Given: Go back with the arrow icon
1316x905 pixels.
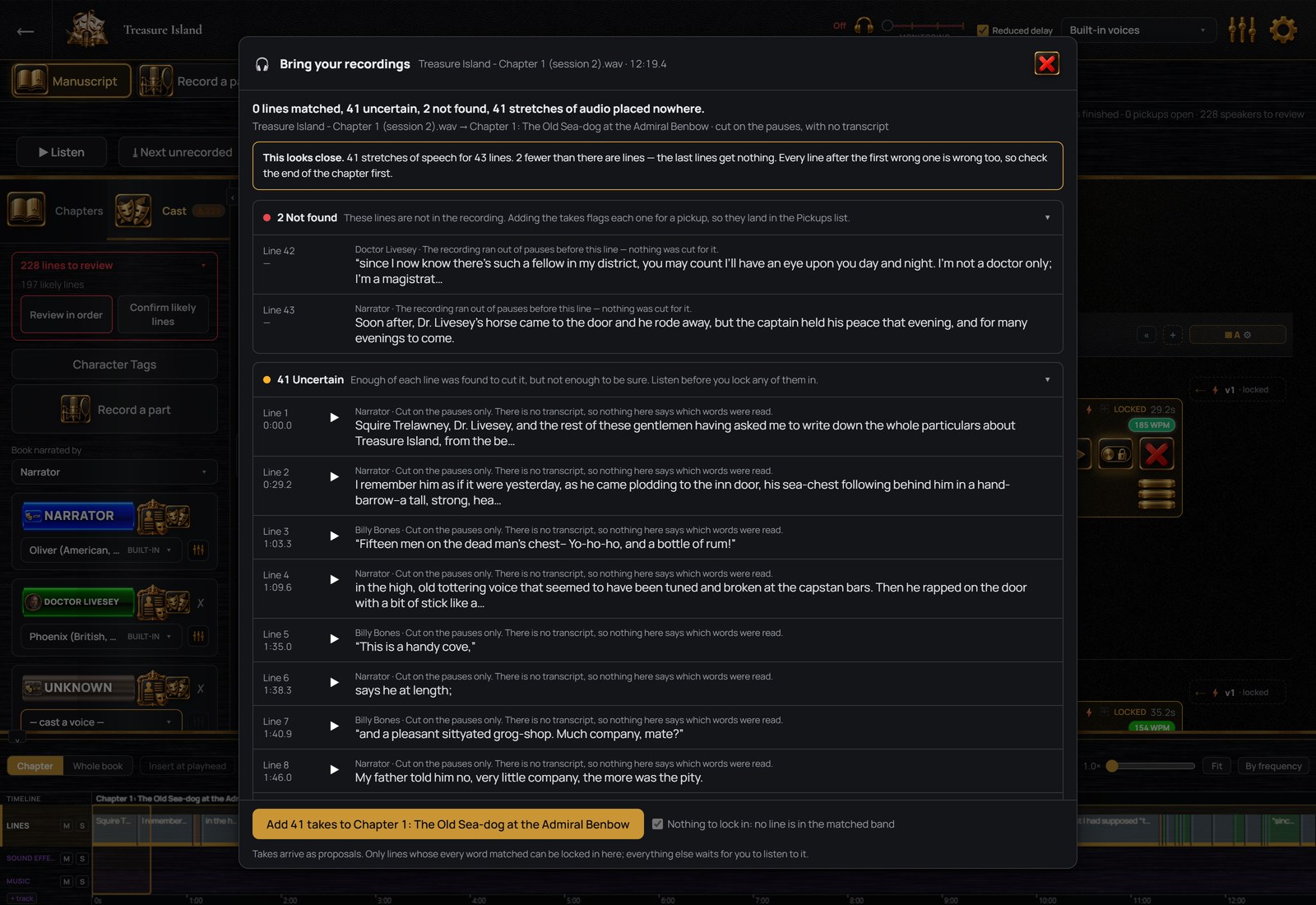Looking at the screenshot, I should [x=25, y=31].
